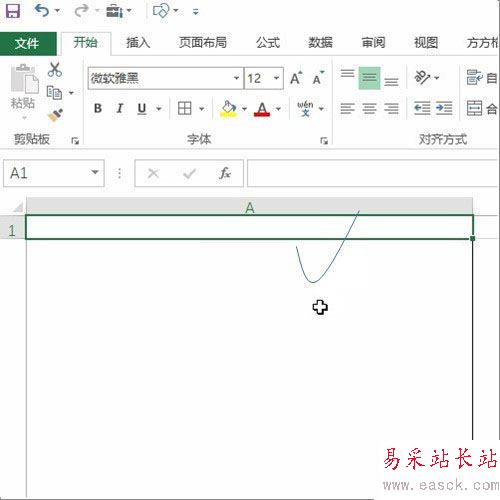
Task: Open the 页面布局 tab
Action: [203, 43]
